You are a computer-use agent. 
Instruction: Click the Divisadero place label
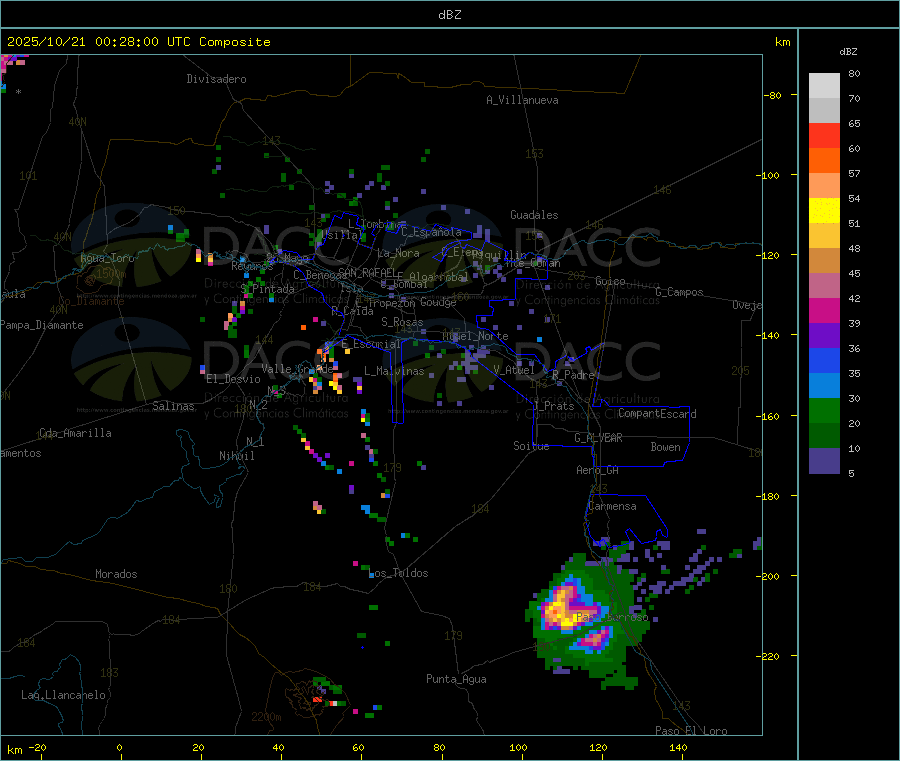216,79
